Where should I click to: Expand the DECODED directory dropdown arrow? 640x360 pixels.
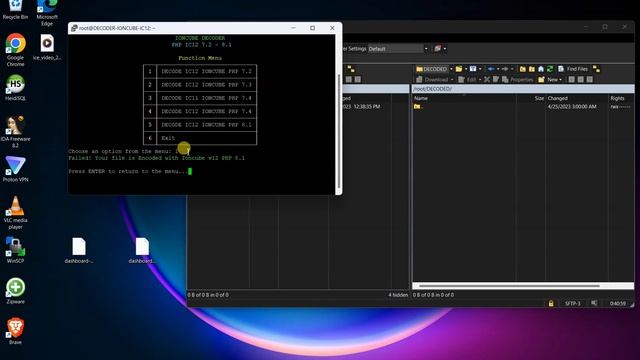[x=451, y=69]
